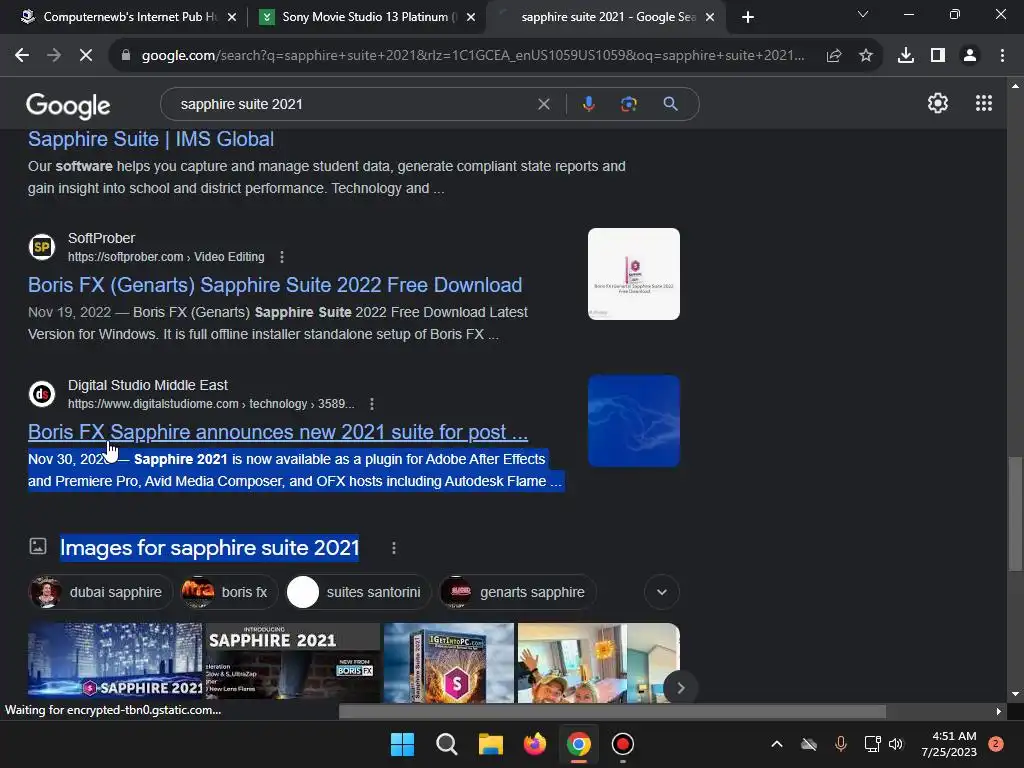Filter images by suites santorini
This screenshot has width=1024, height=768.
pos(358,592)
